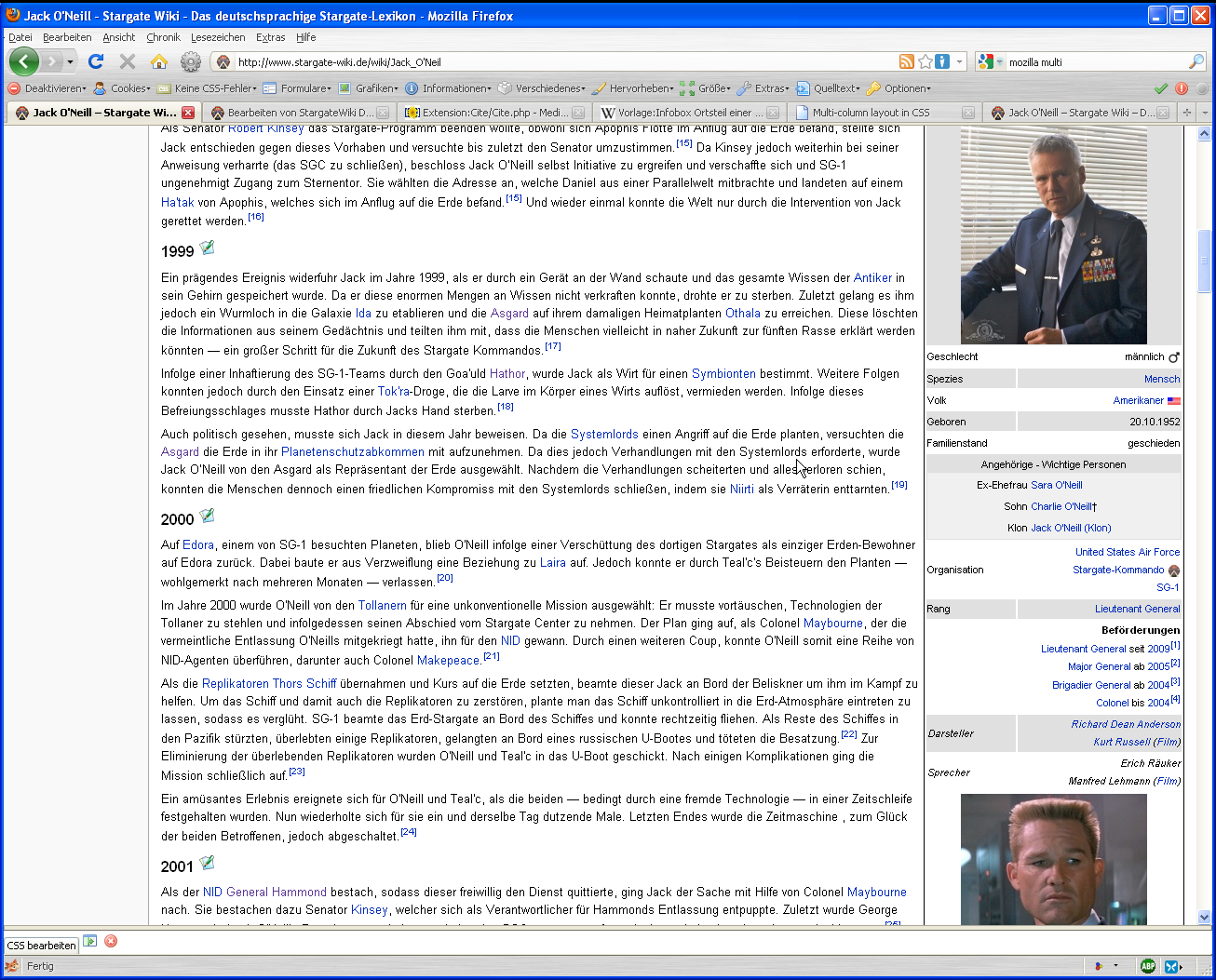Open the Lesezeichen menu
This screenshot has width=1216, height=980.
(x=218, y=37)
